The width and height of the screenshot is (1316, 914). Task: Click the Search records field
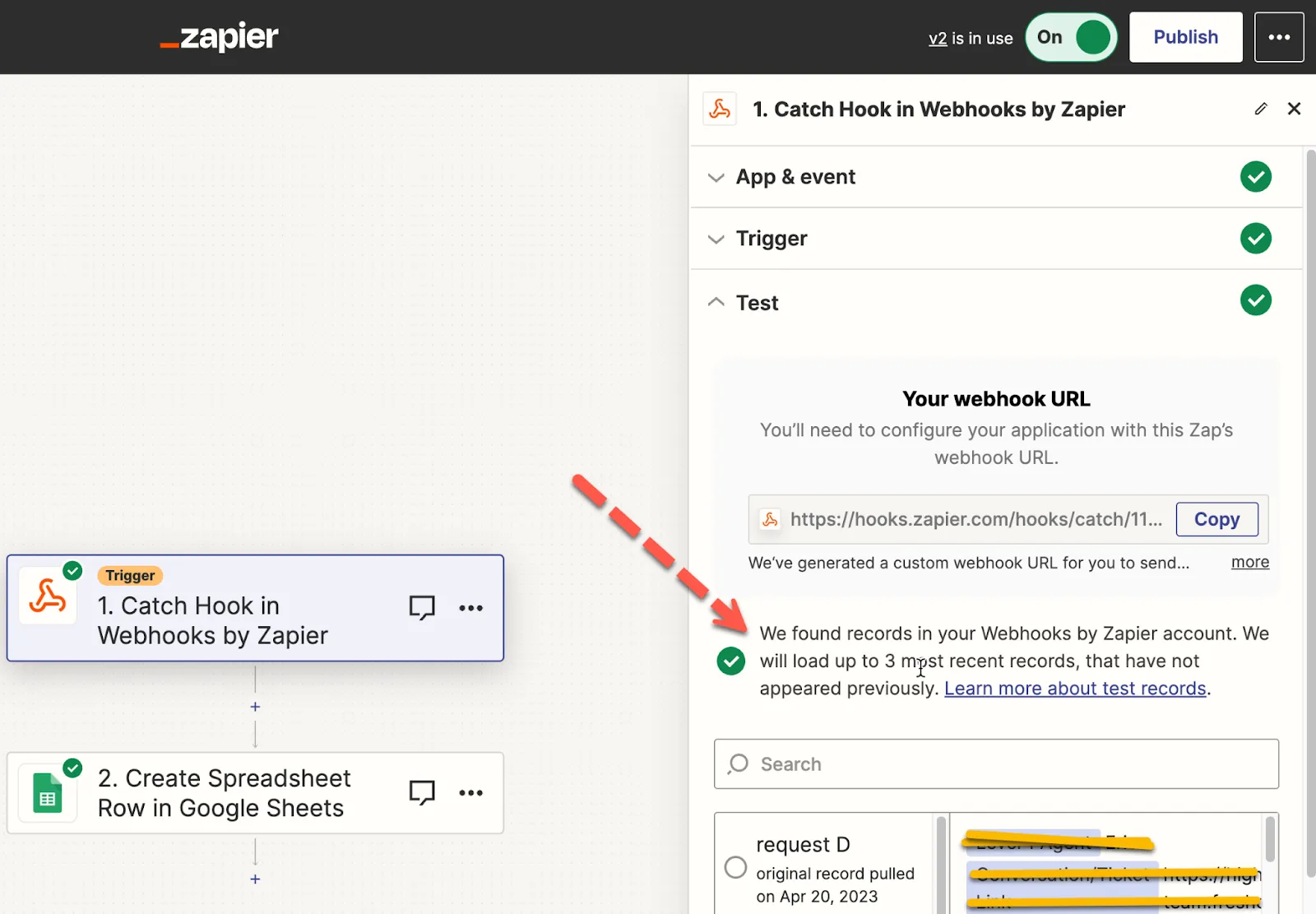[996, 763]
